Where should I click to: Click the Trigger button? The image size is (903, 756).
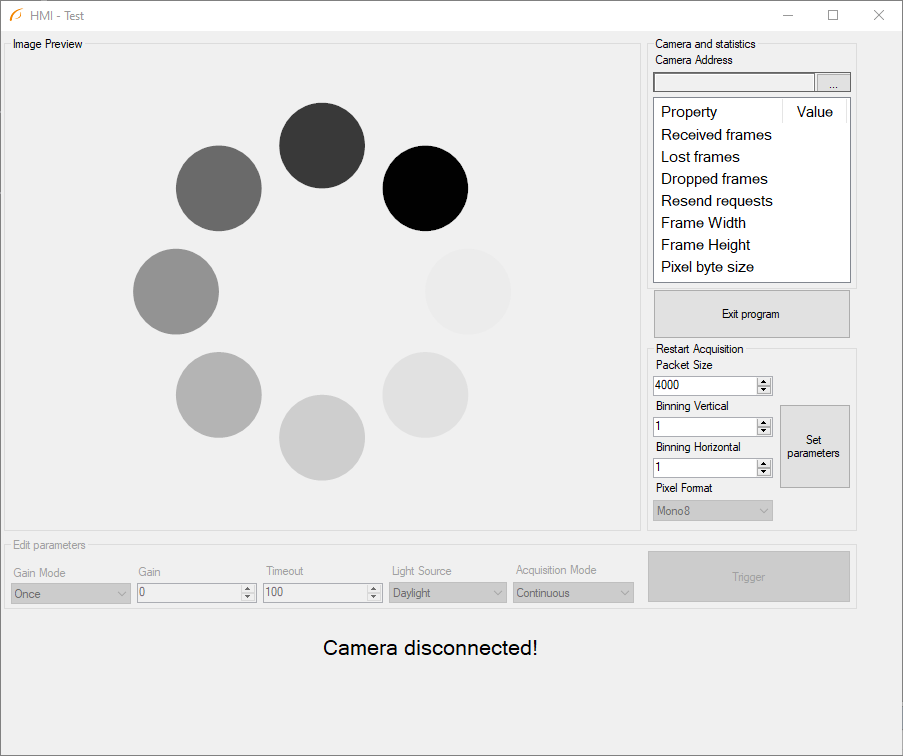tap(748, 577)
